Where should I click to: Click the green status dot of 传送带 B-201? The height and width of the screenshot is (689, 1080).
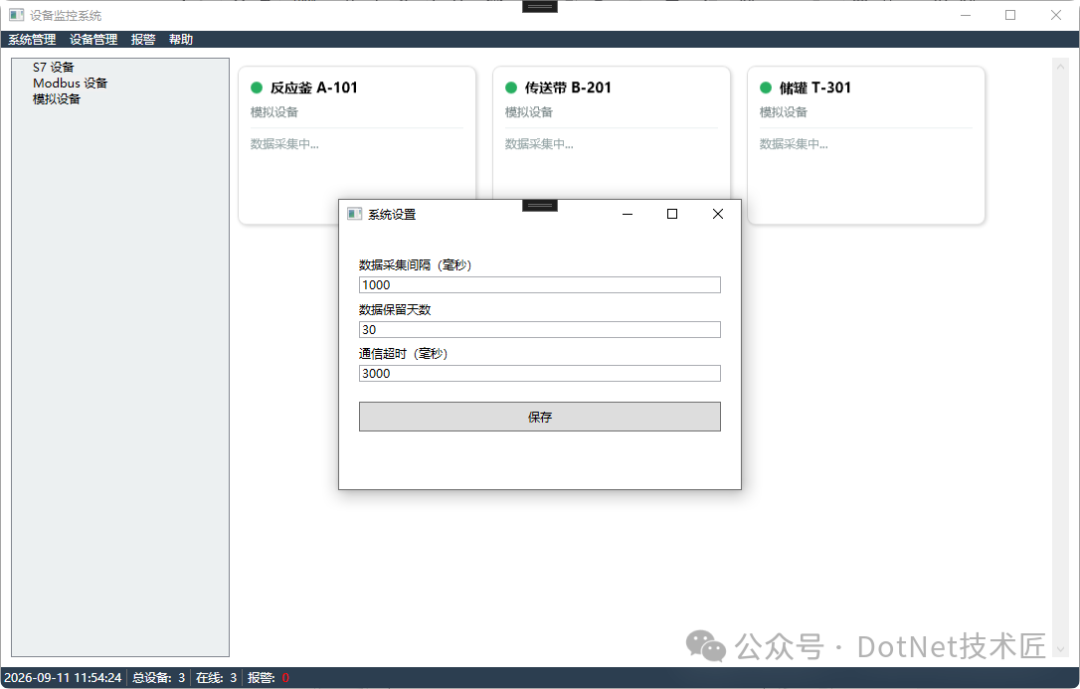click(x=510, y=88)
